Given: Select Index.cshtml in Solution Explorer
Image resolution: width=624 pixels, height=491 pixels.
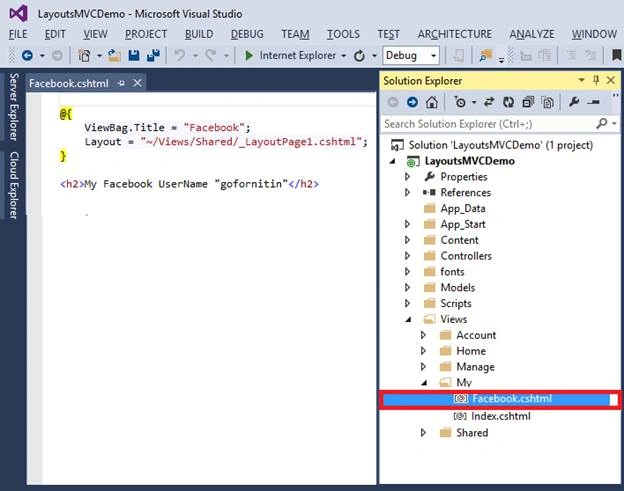Looking at the screenshot, I should (x=500, y=416).
